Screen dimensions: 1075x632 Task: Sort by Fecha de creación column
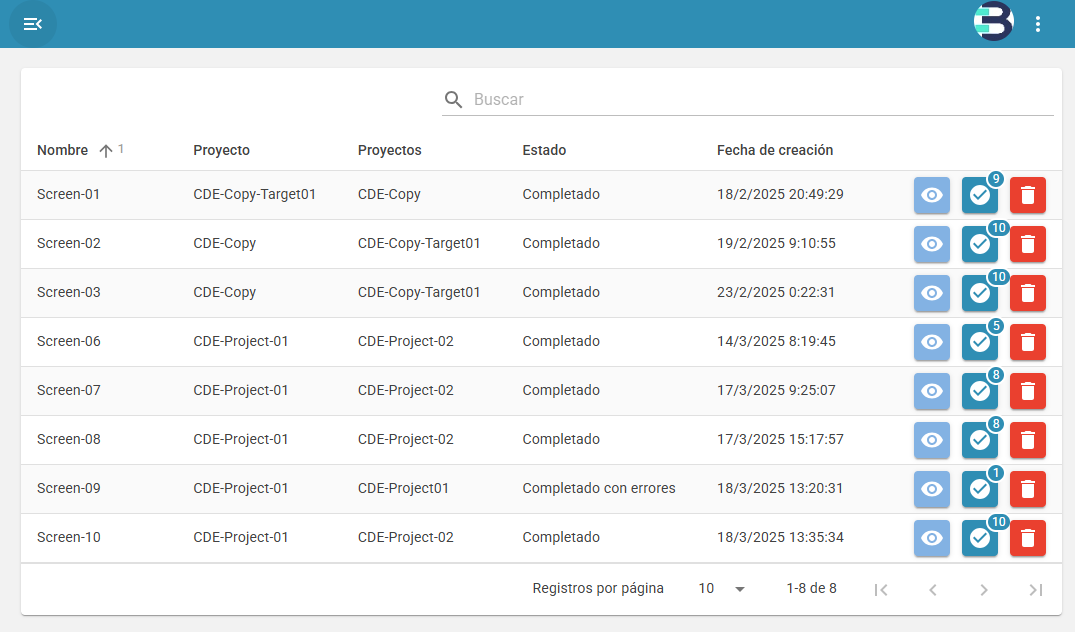(775, 151)
